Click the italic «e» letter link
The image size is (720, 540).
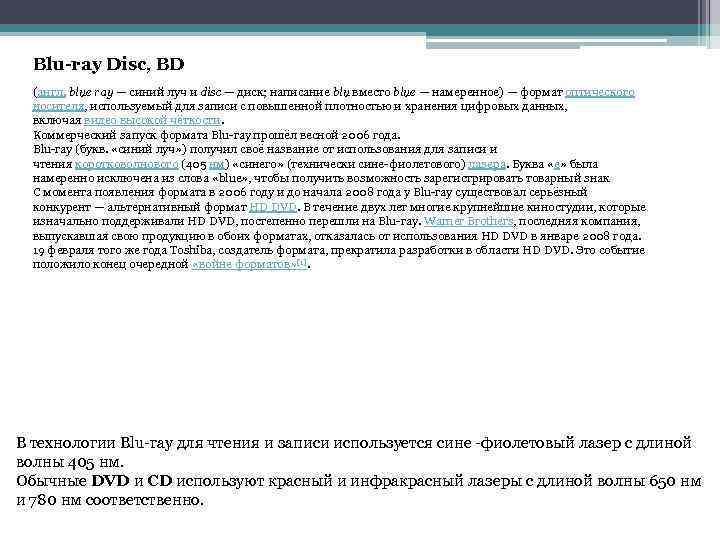pyautogui.click(x=557, y=164)
